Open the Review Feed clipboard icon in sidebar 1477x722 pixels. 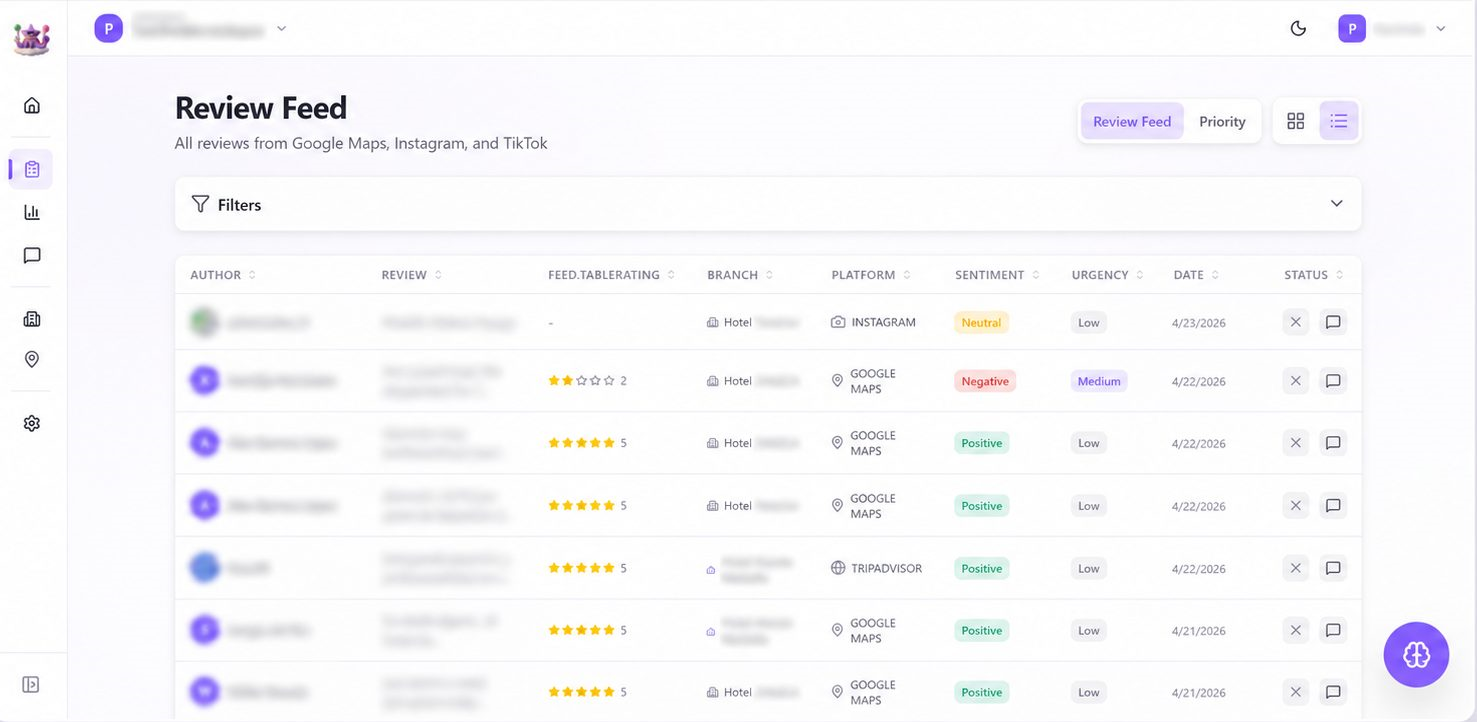32,169
